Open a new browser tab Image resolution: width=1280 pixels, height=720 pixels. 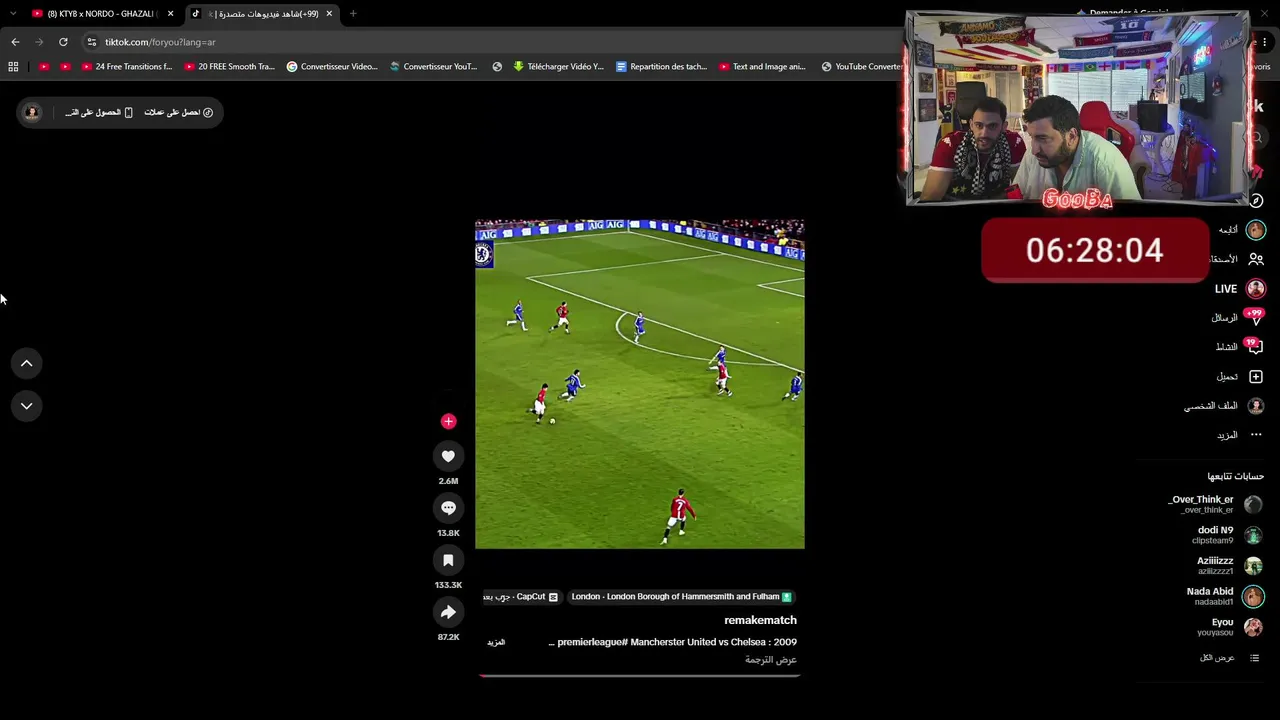[x=353, y=14]
